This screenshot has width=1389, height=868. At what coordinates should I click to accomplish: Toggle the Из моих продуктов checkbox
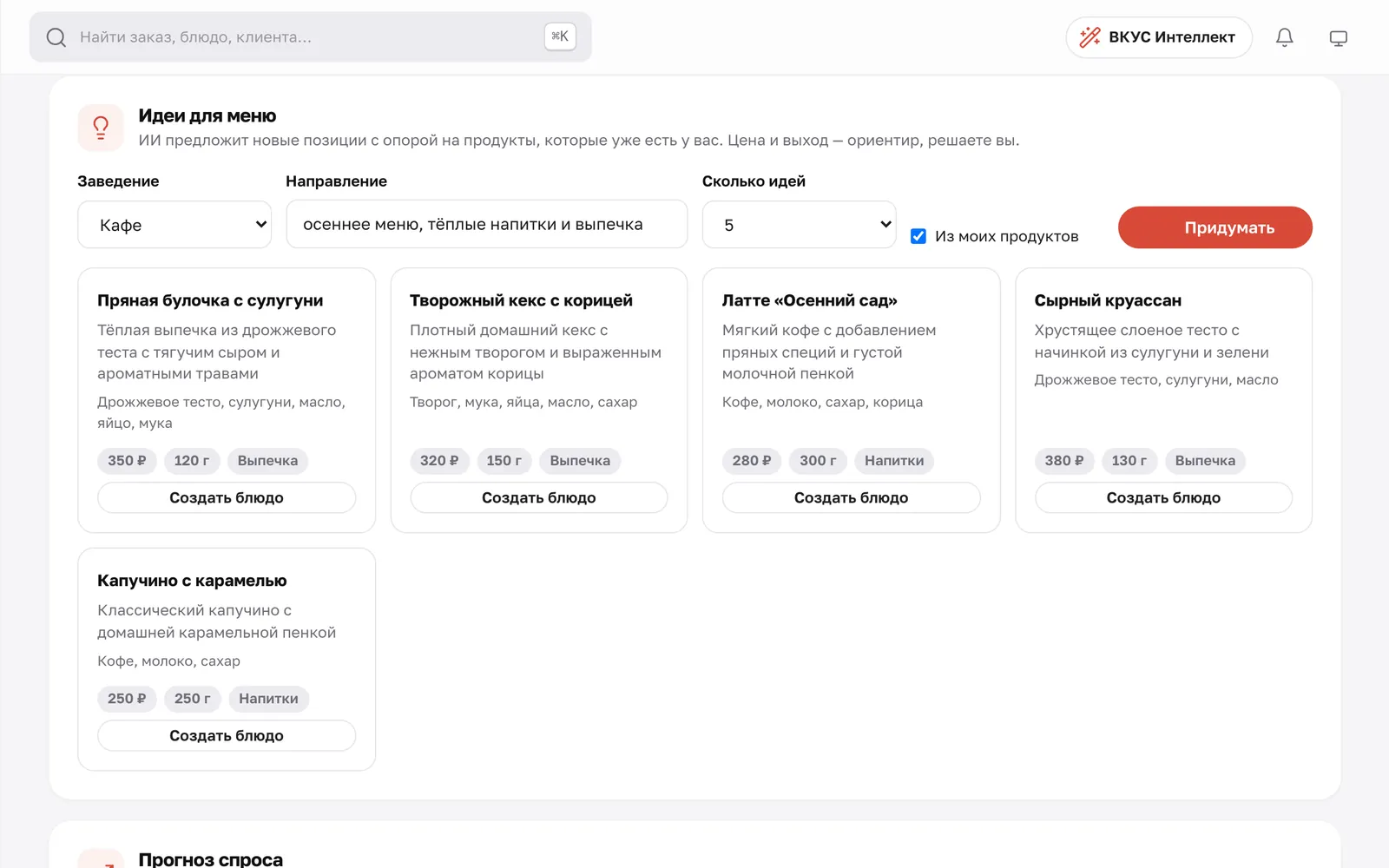click(918, 236)
